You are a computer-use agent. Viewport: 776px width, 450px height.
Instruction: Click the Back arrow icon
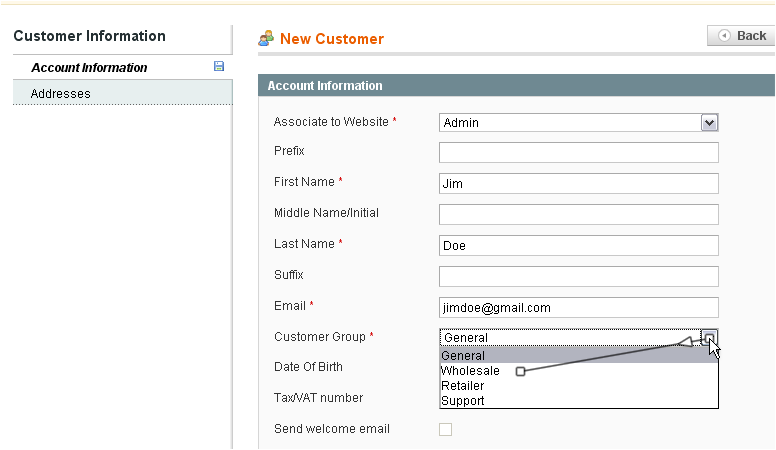pos(724,36)
